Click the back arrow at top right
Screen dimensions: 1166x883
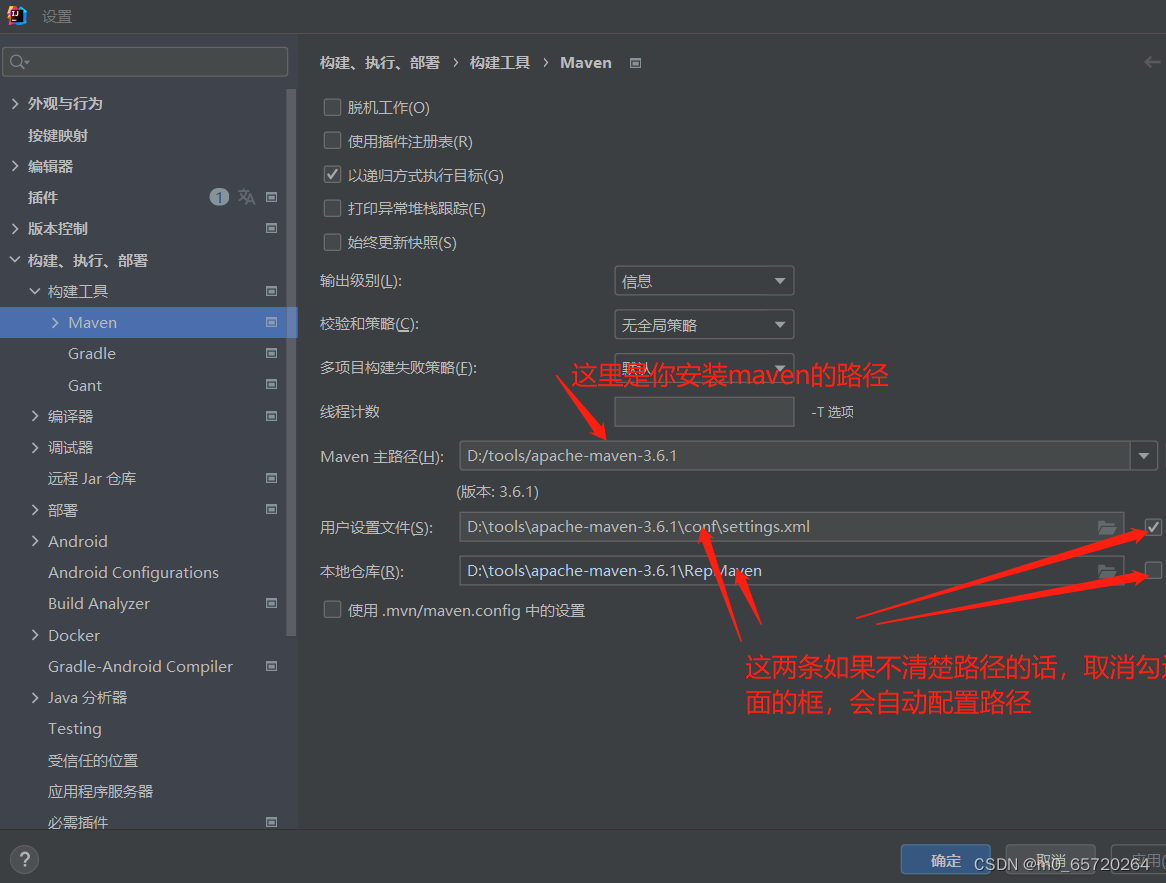[x=1152, y=62]
